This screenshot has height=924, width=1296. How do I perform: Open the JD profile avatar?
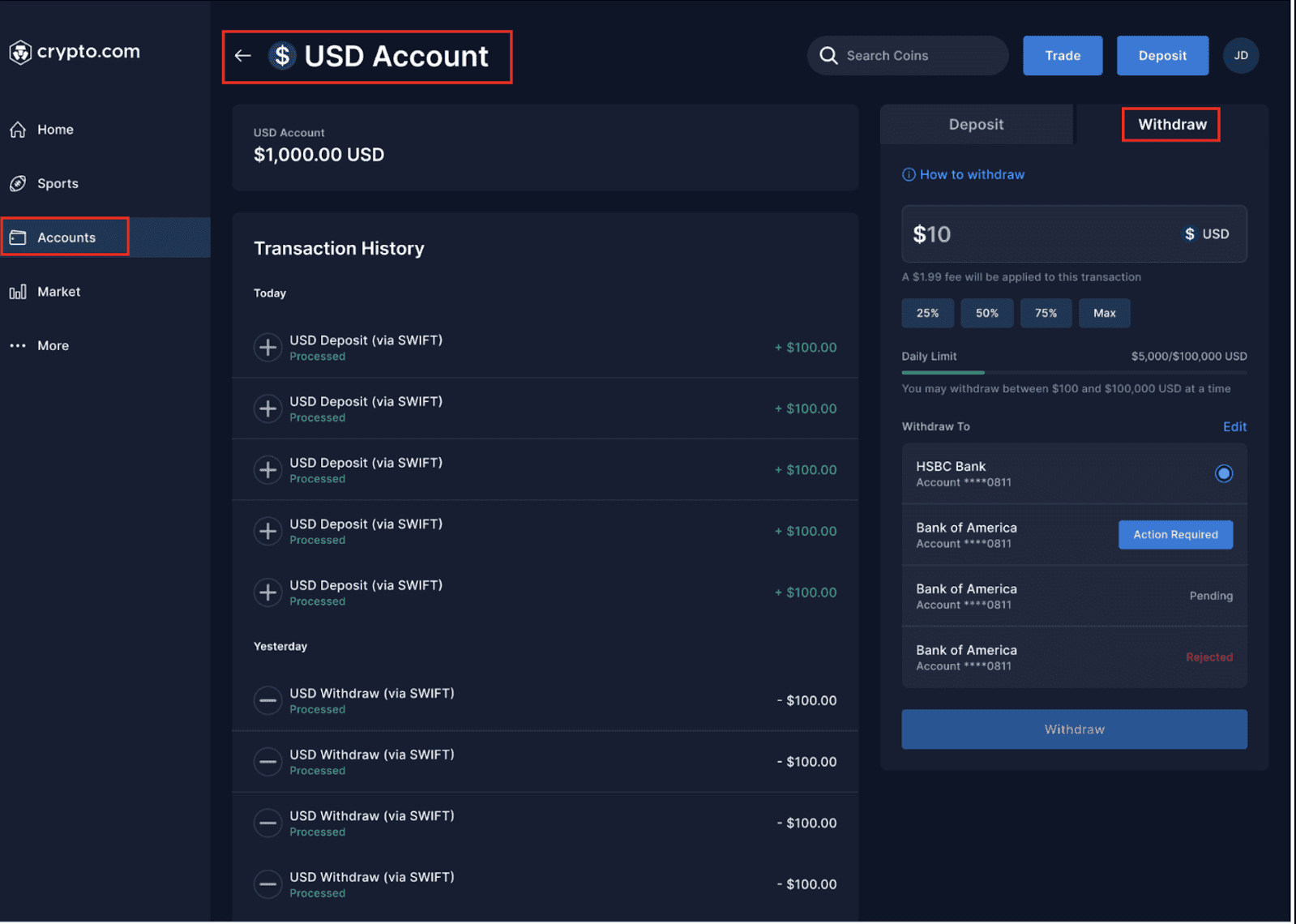click(x=1241, y=56)
